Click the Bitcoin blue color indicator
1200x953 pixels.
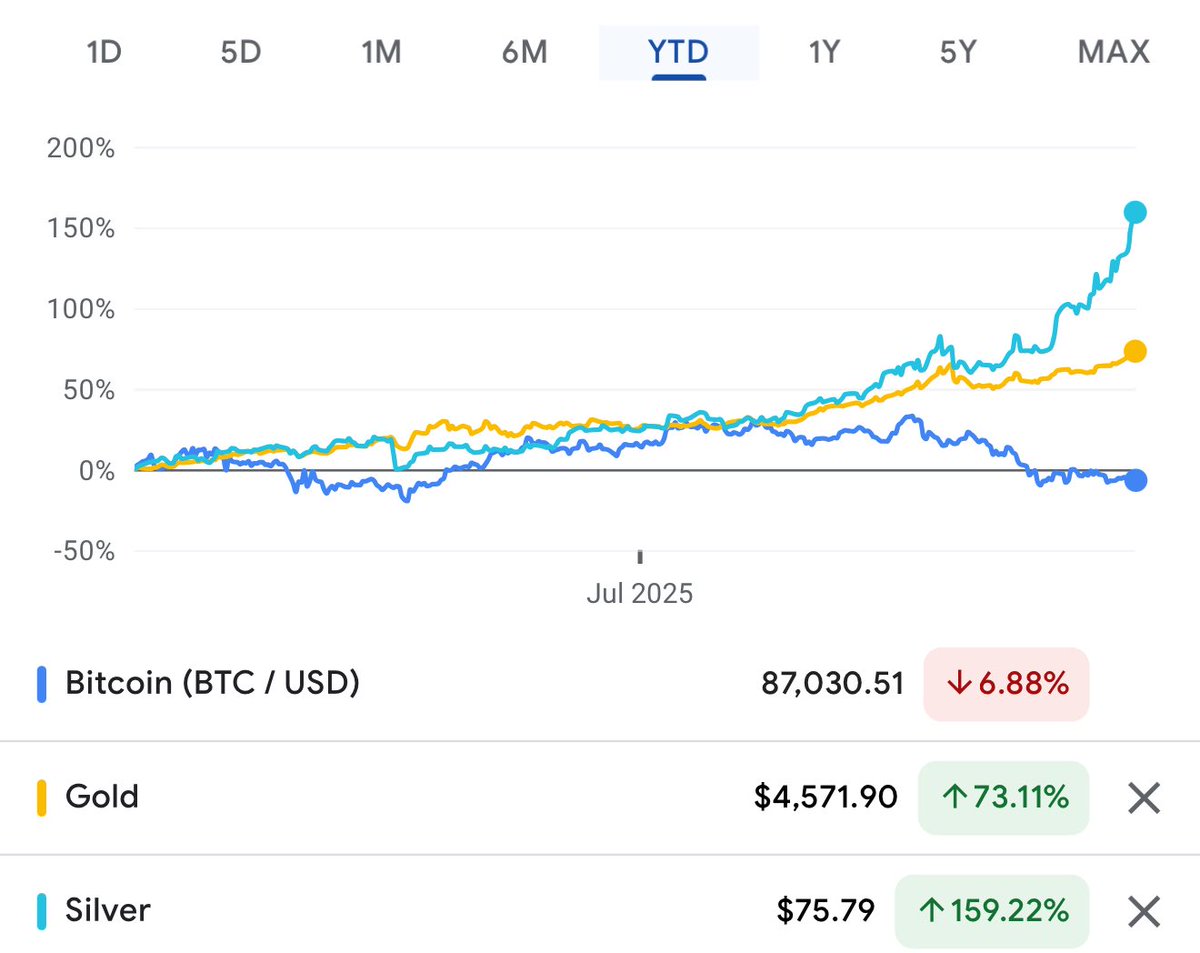point(42,684)
